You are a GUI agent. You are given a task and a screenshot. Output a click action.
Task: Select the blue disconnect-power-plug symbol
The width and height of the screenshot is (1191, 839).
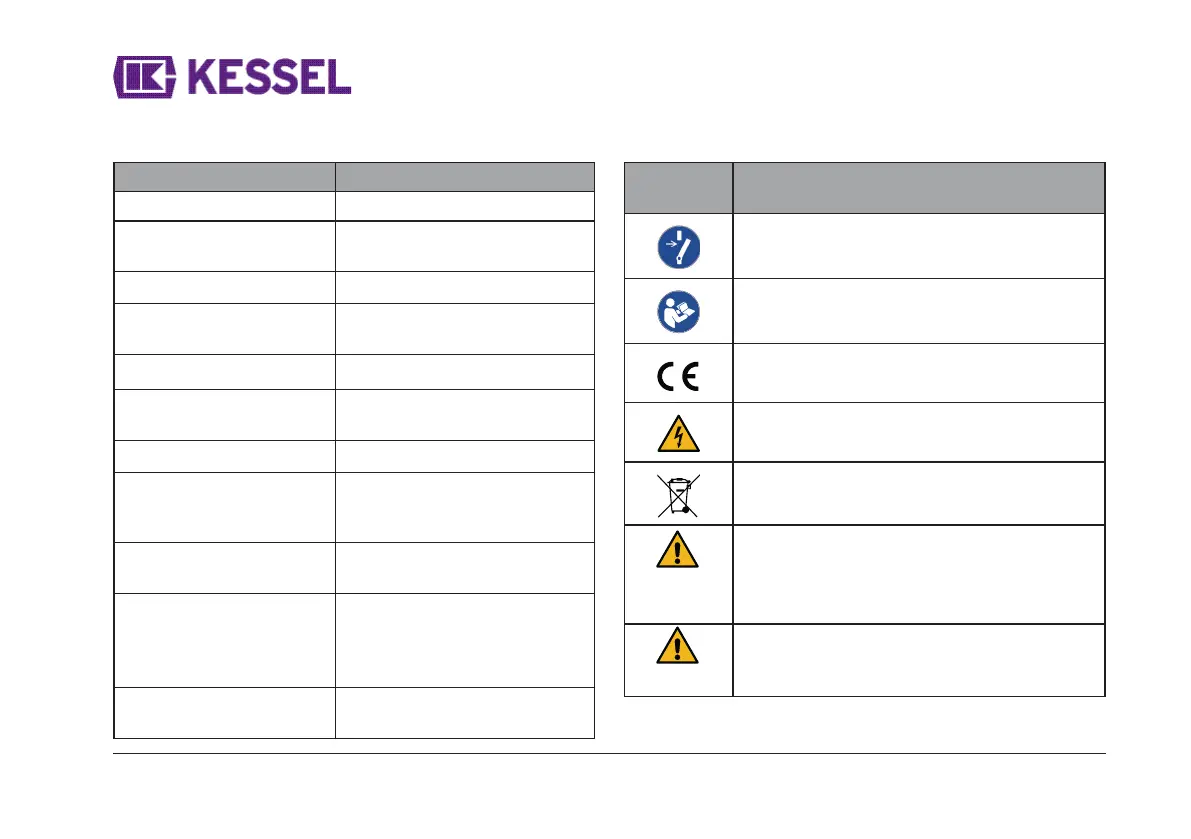[x=679, y=245]
